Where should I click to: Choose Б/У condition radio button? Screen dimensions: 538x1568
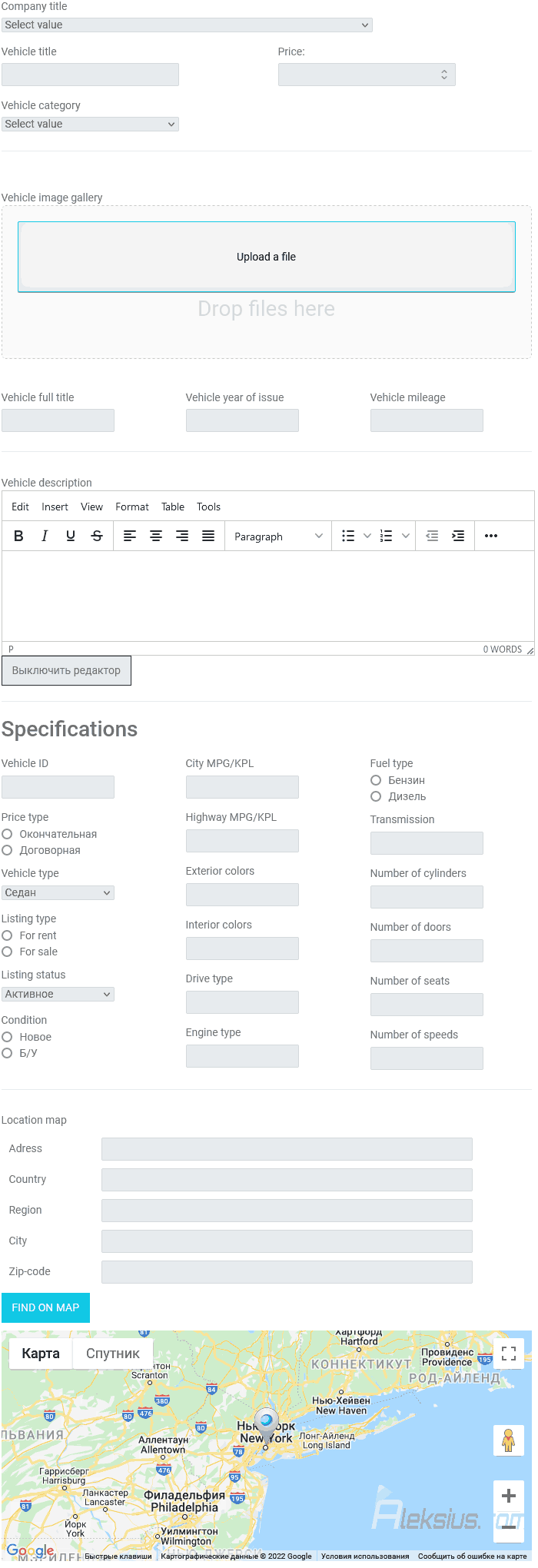coord(7,1053)
